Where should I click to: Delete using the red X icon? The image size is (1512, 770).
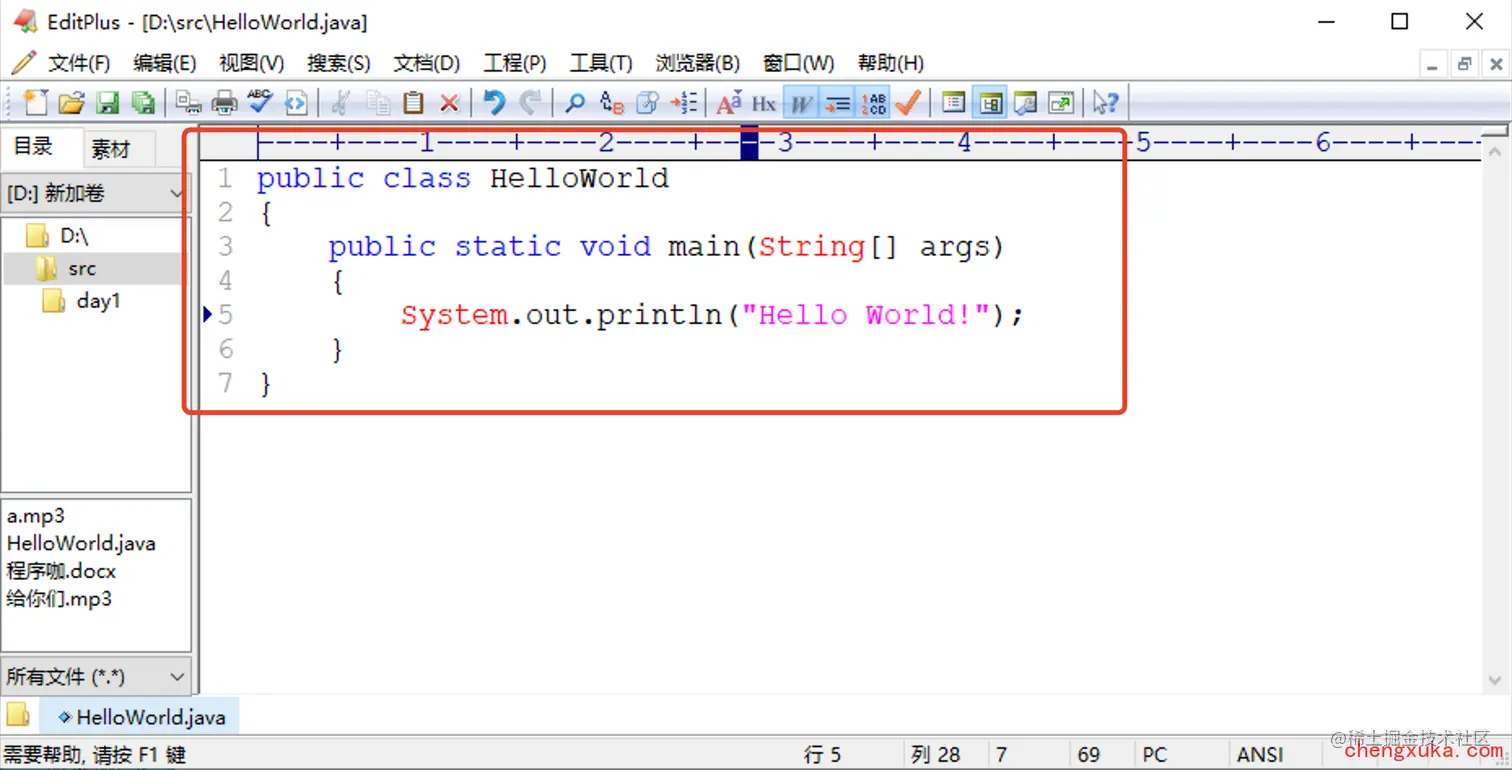449,102
